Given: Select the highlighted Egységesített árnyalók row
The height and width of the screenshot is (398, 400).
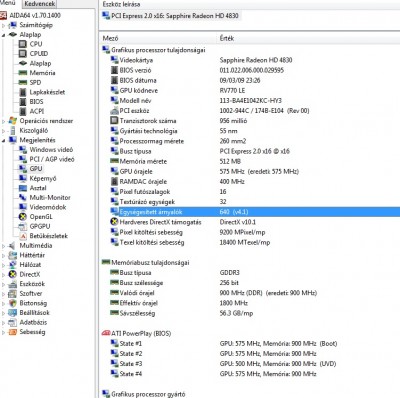Looking at the screenshot, I should point(255,212).
